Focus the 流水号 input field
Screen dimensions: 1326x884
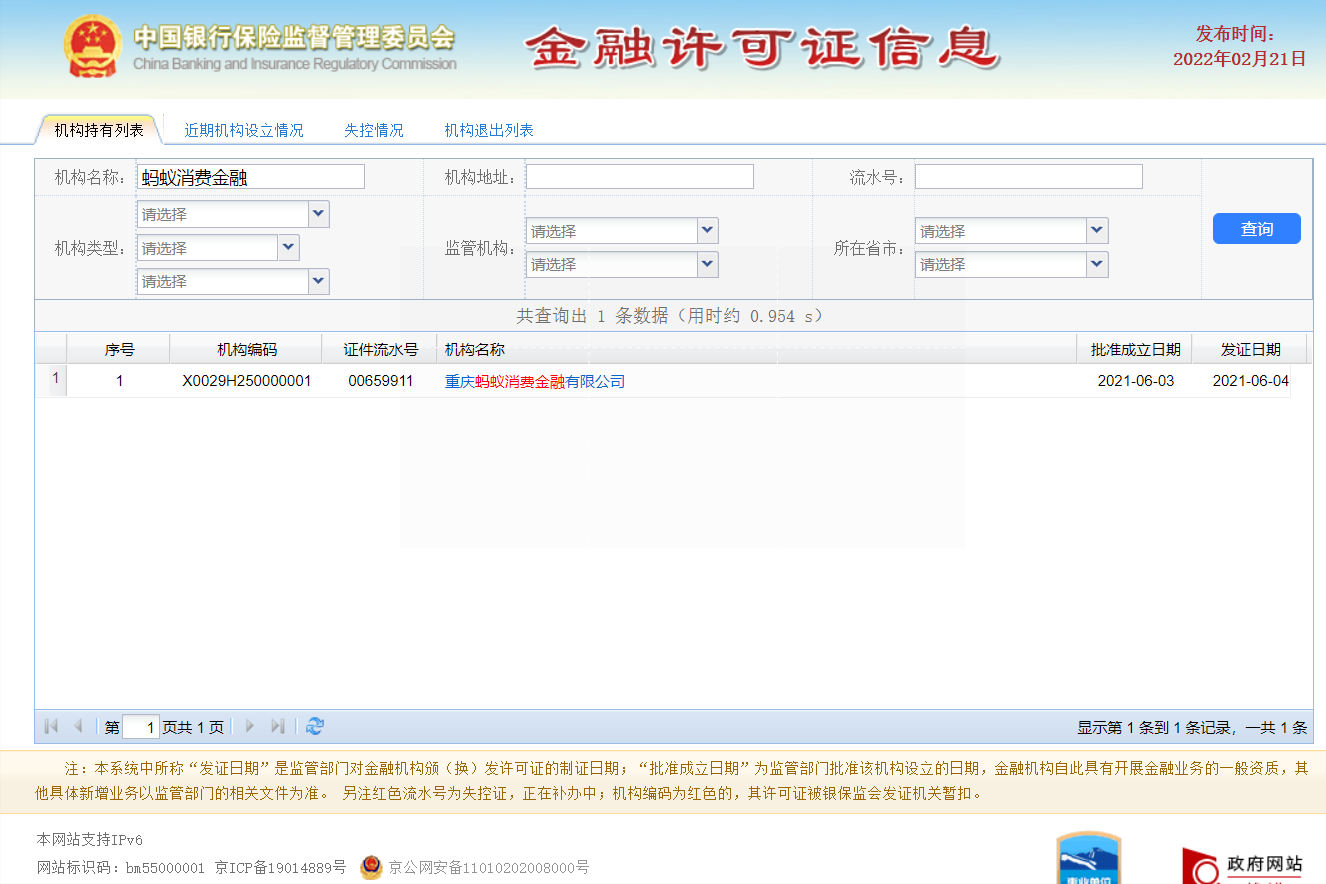point(1029,177)
